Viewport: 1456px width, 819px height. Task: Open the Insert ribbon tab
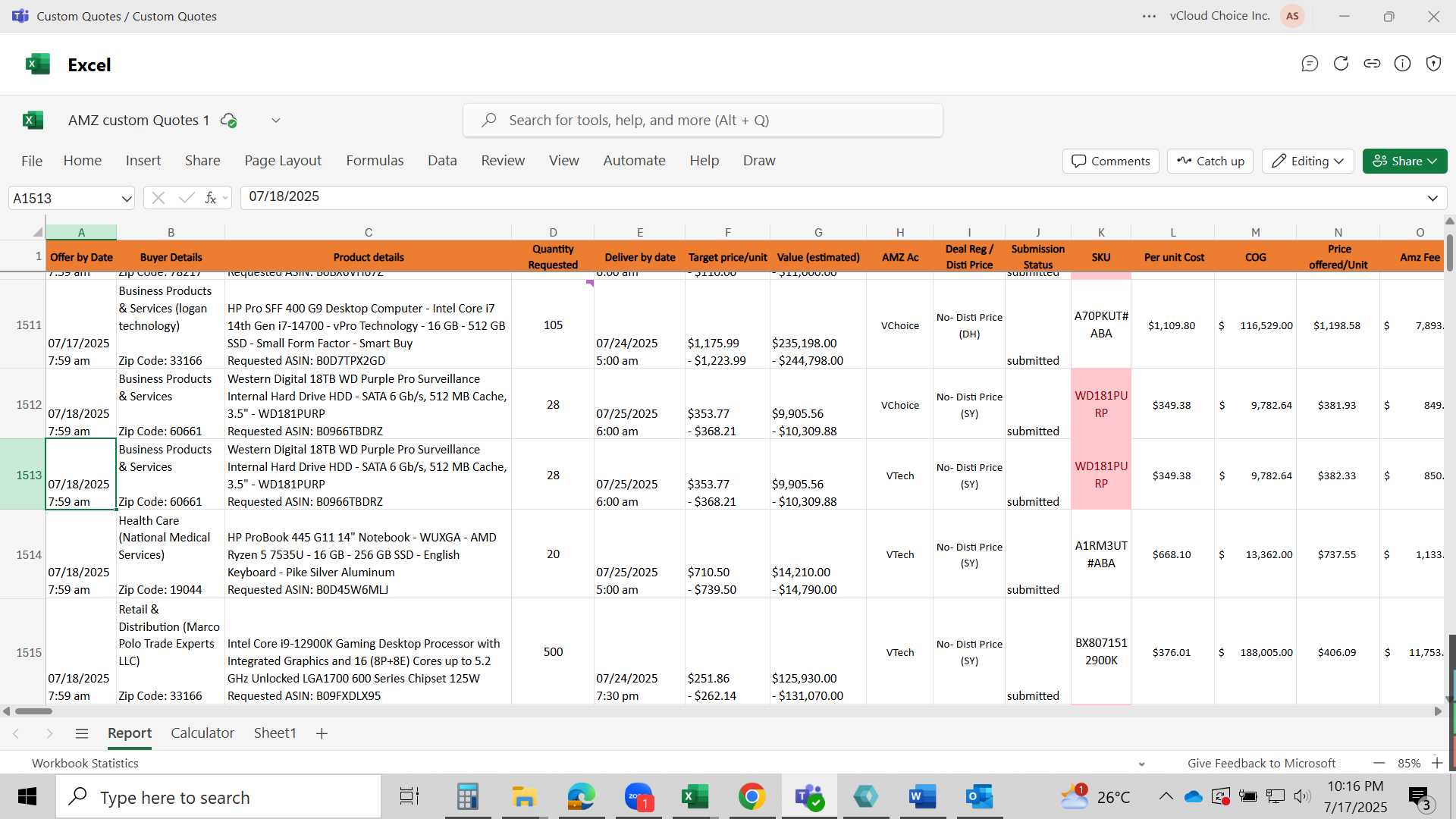143,161
